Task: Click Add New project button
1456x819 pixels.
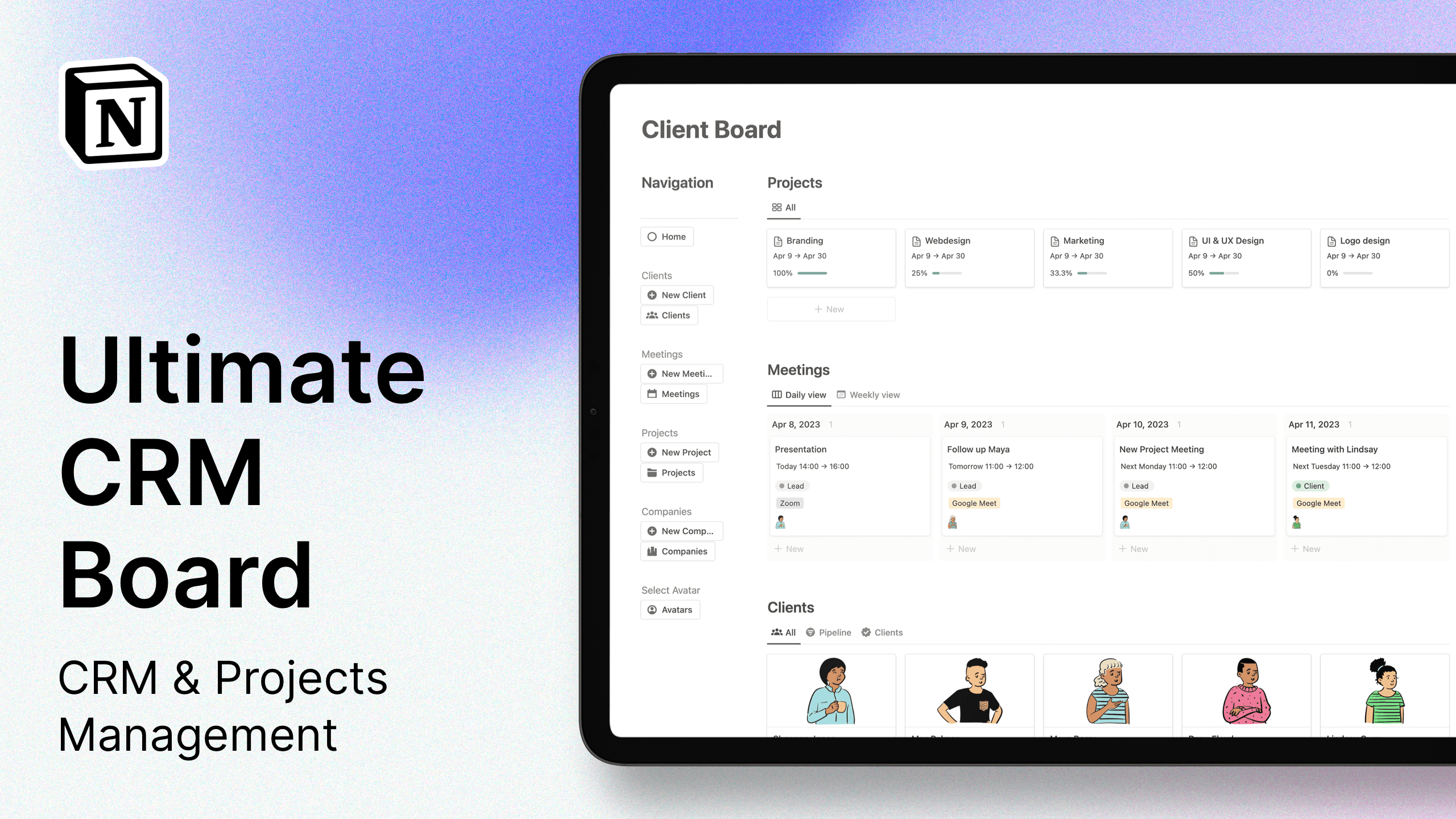Action: click(x=682, y=452)
